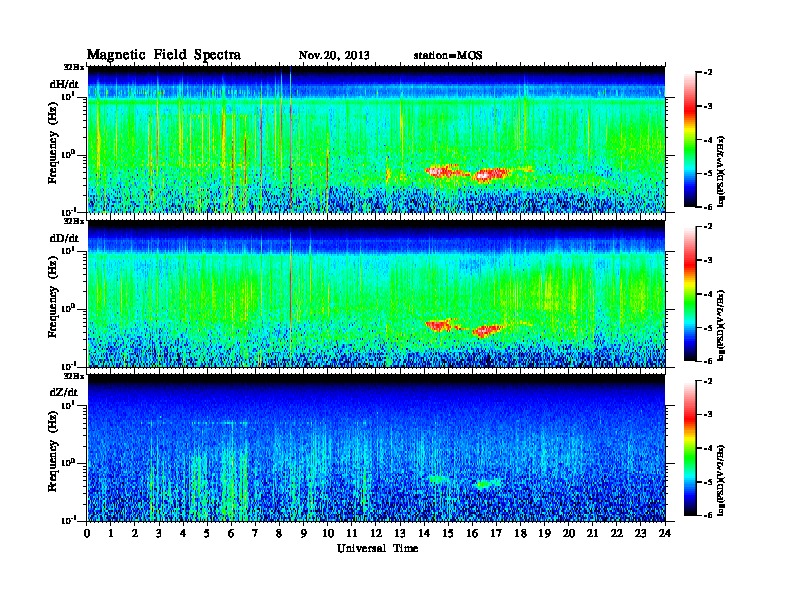Click the -4 value on dH/dt color scale

coord(708,140)
